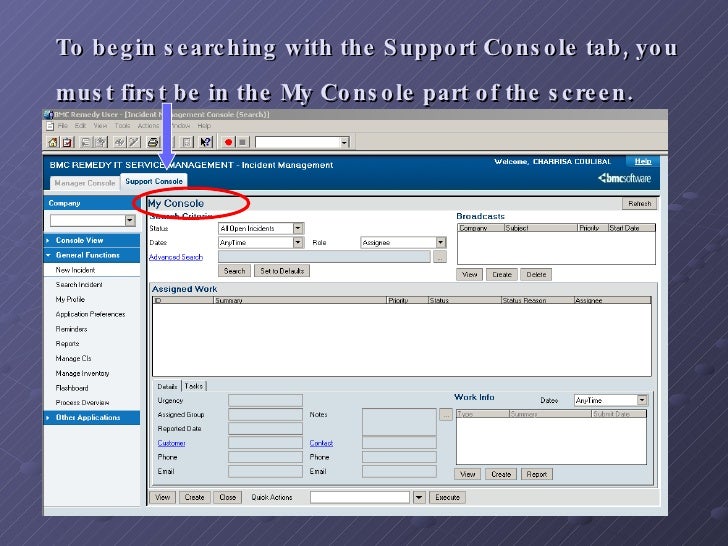Open the Tools menu
The height and width of the screenshot is (546, 728).
tap(123, 126)
